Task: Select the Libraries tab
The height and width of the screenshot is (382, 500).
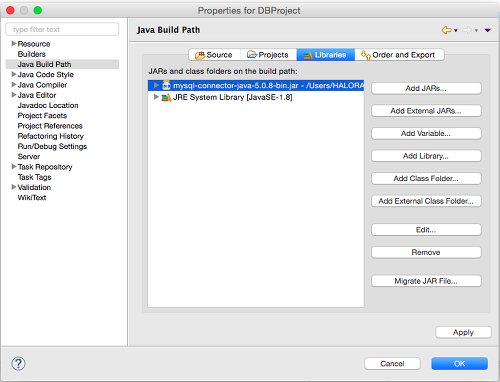Action: (326, 55)
